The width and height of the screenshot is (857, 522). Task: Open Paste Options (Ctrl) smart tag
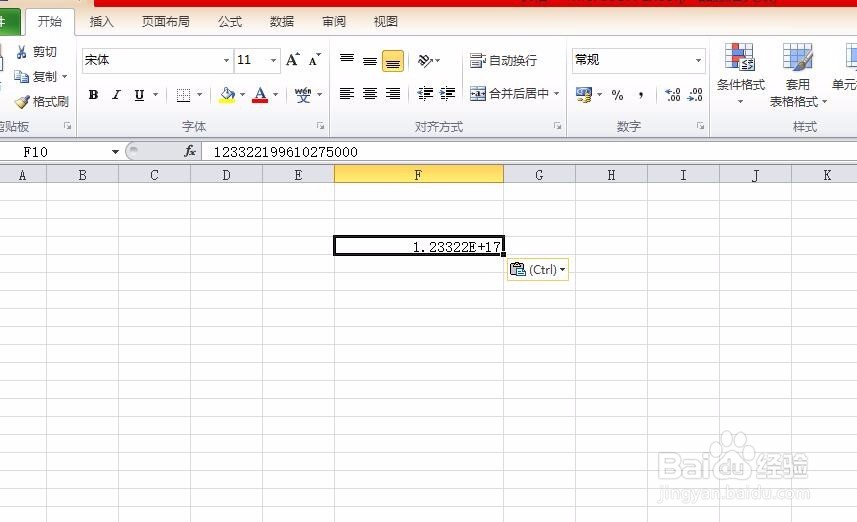tap(538, 269)
